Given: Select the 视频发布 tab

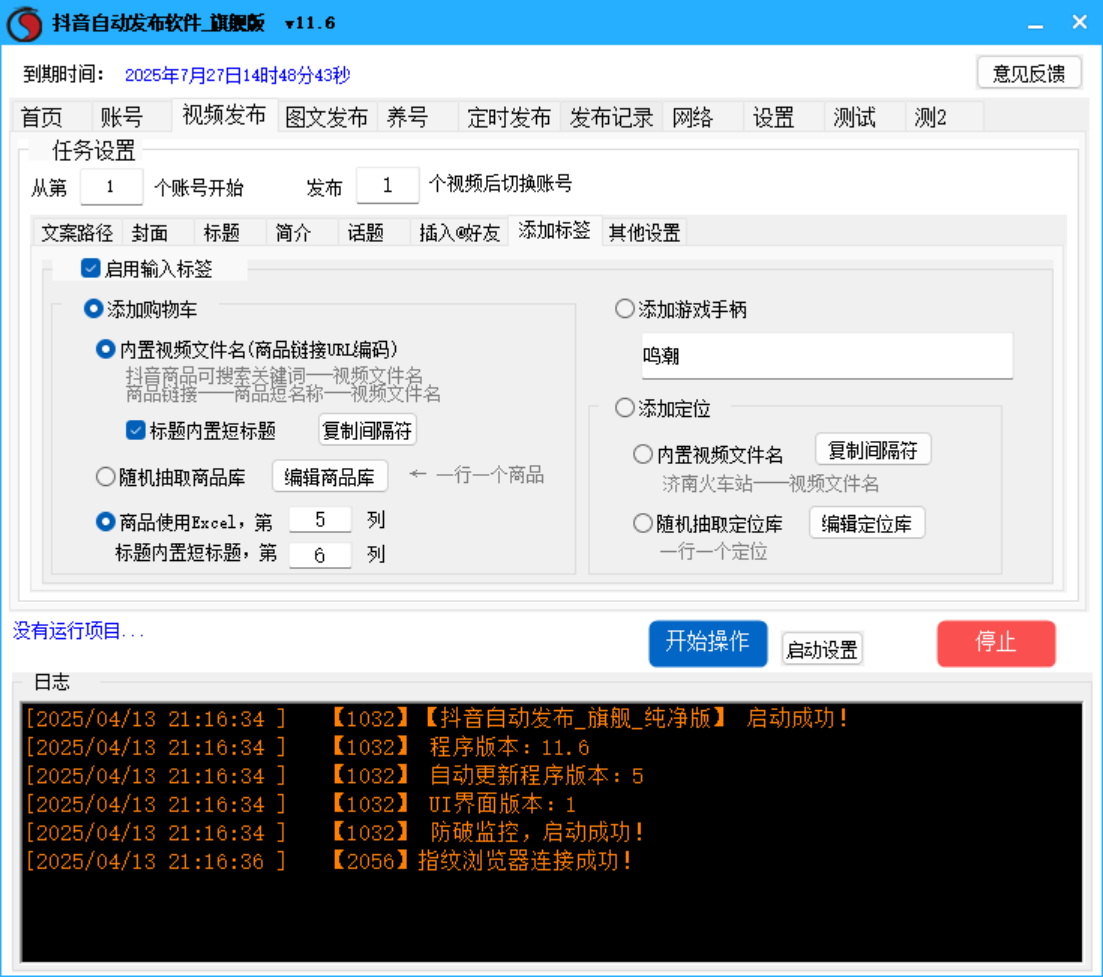Looking at the screenshot, I should [224, 115].
